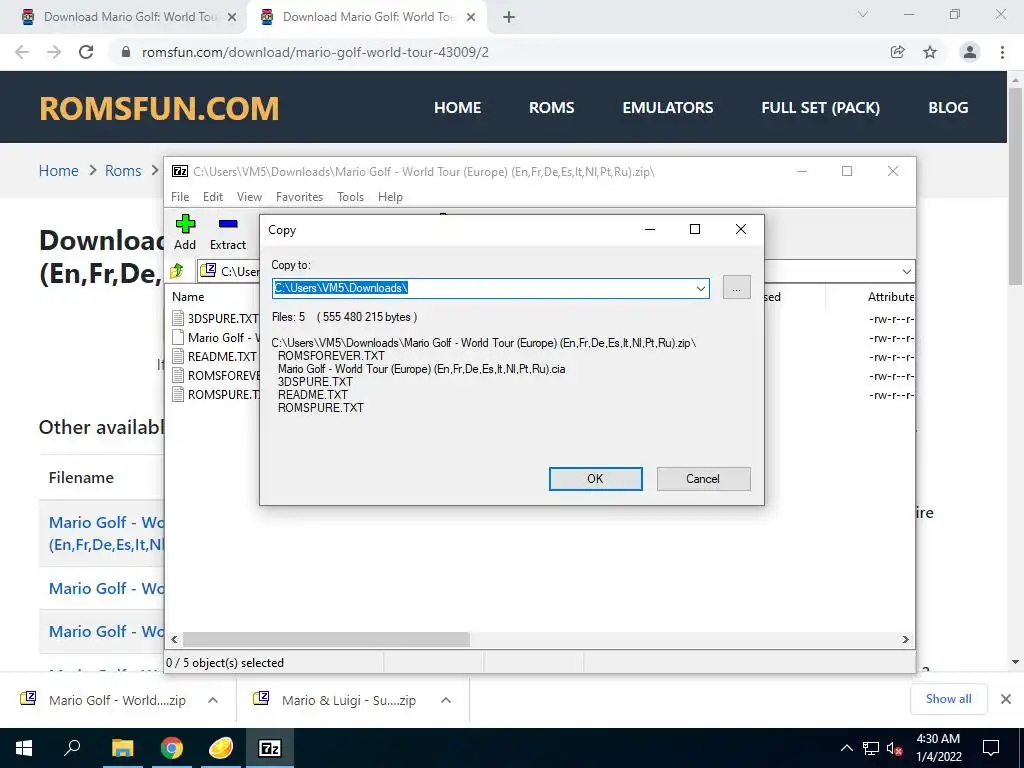The width and height of the screenshot is (1024, 768).
Task: Reload the page in Chrome
Action: click(x=86, y=52)
